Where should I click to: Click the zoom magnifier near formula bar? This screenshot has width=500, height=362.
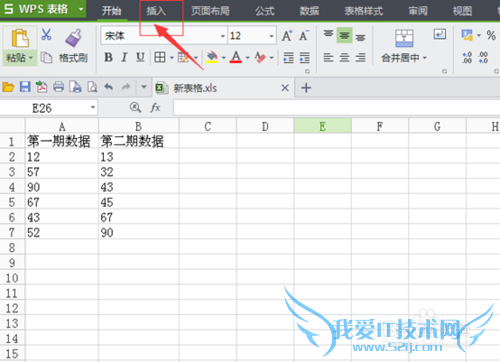135,107
